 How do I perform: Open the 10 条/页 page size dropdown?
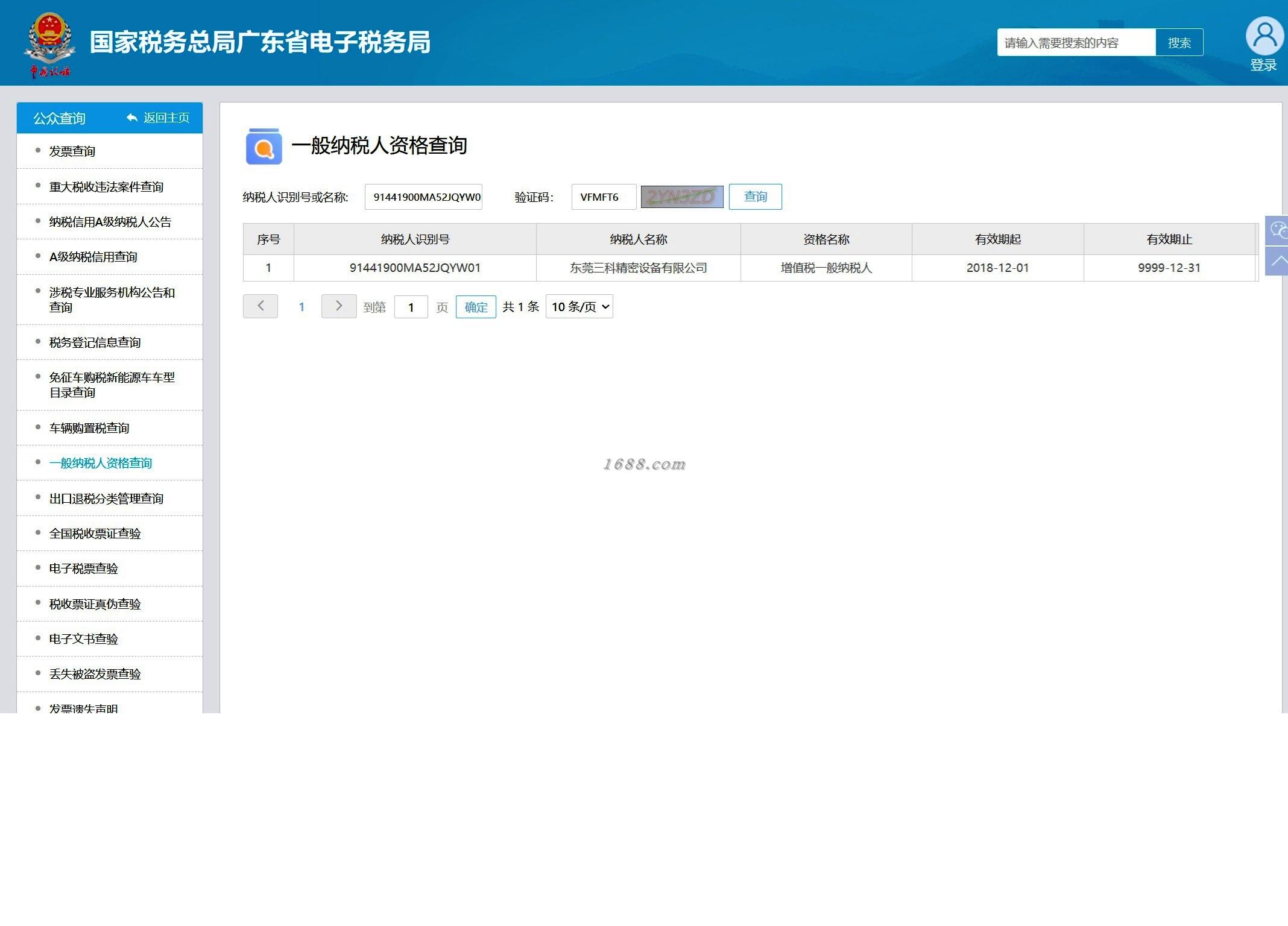tap(579, 307)
